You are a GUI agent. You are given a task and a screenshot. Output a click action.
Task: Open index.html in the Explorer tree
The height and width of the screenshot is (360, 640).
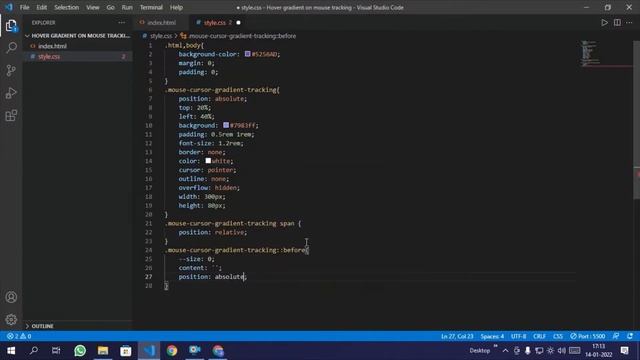[52, 47]
